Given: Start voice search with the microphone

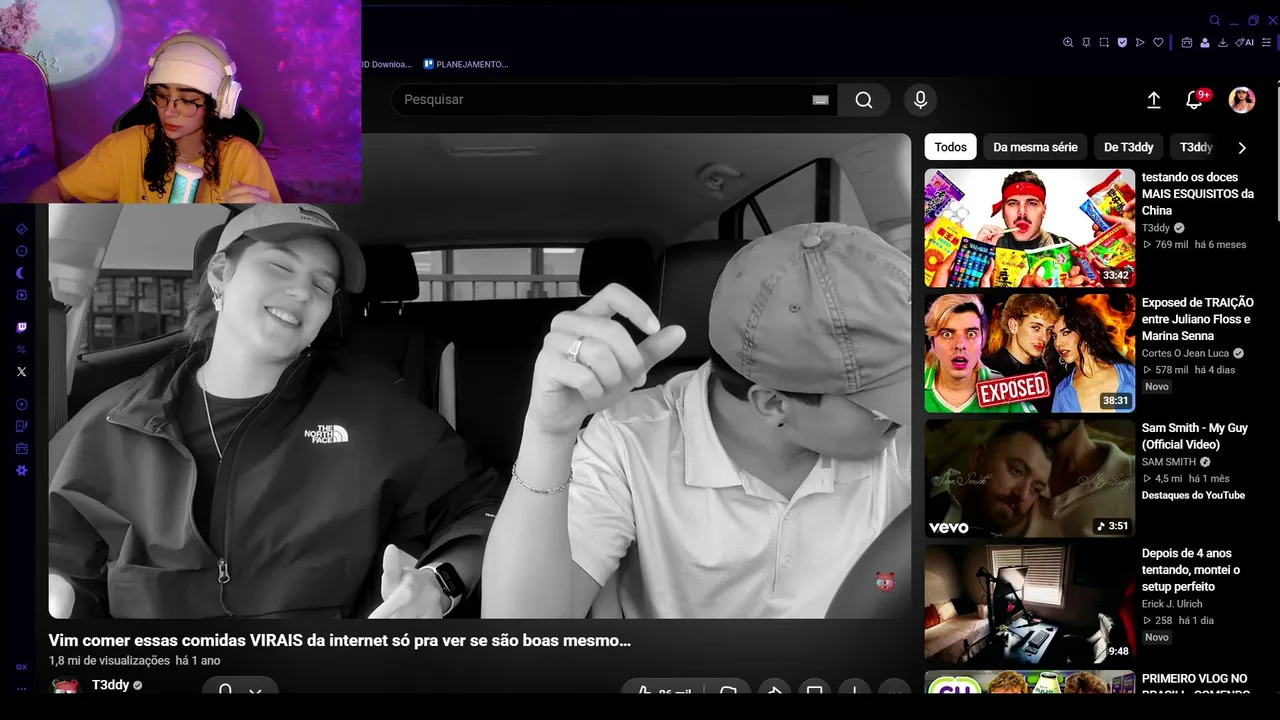Looking at the screenshot, I should (920, 100).
